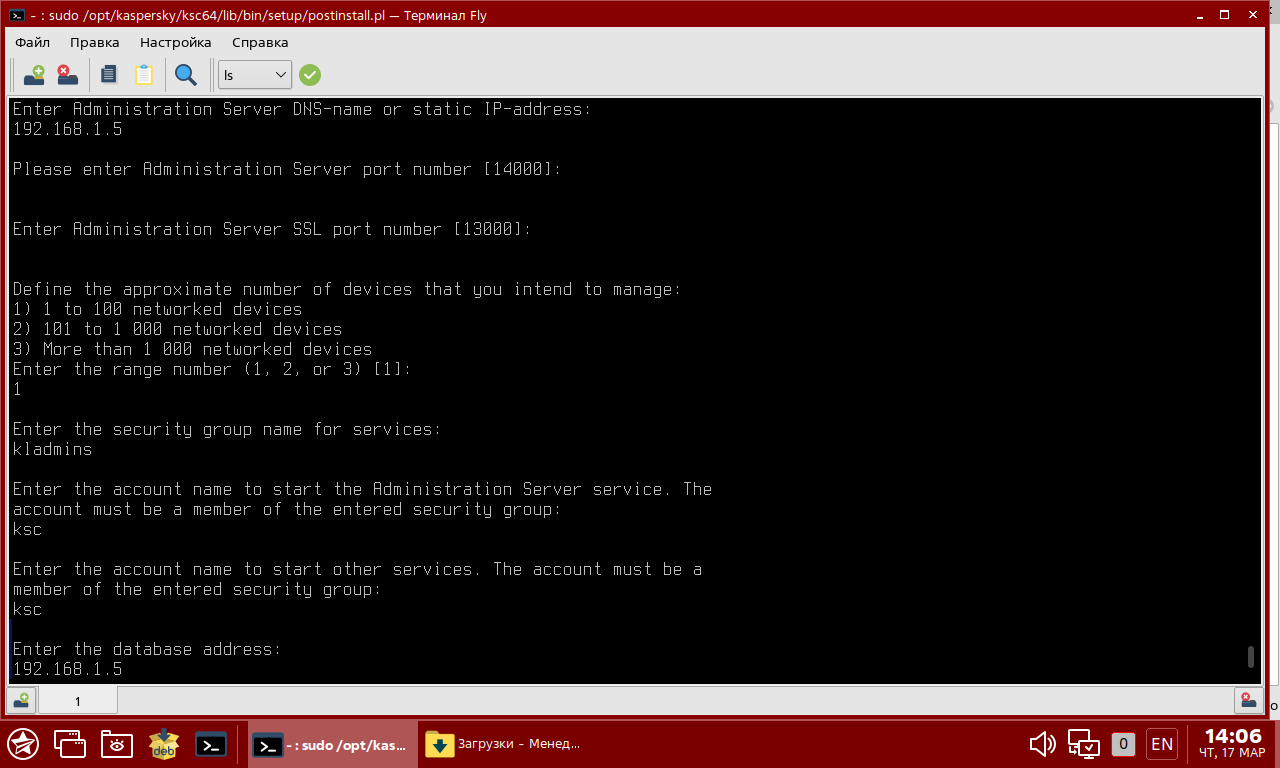Run the selected command with green checkmark

click(x=310, y=75)
